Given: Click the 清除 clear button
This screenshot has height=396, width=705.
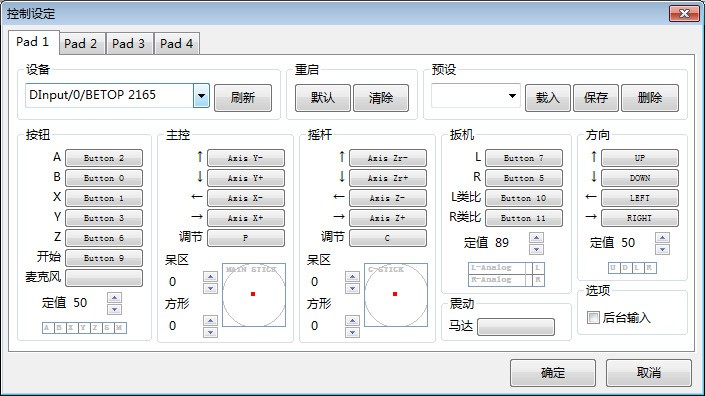Looking at the screenshot, I should point(381,98).
